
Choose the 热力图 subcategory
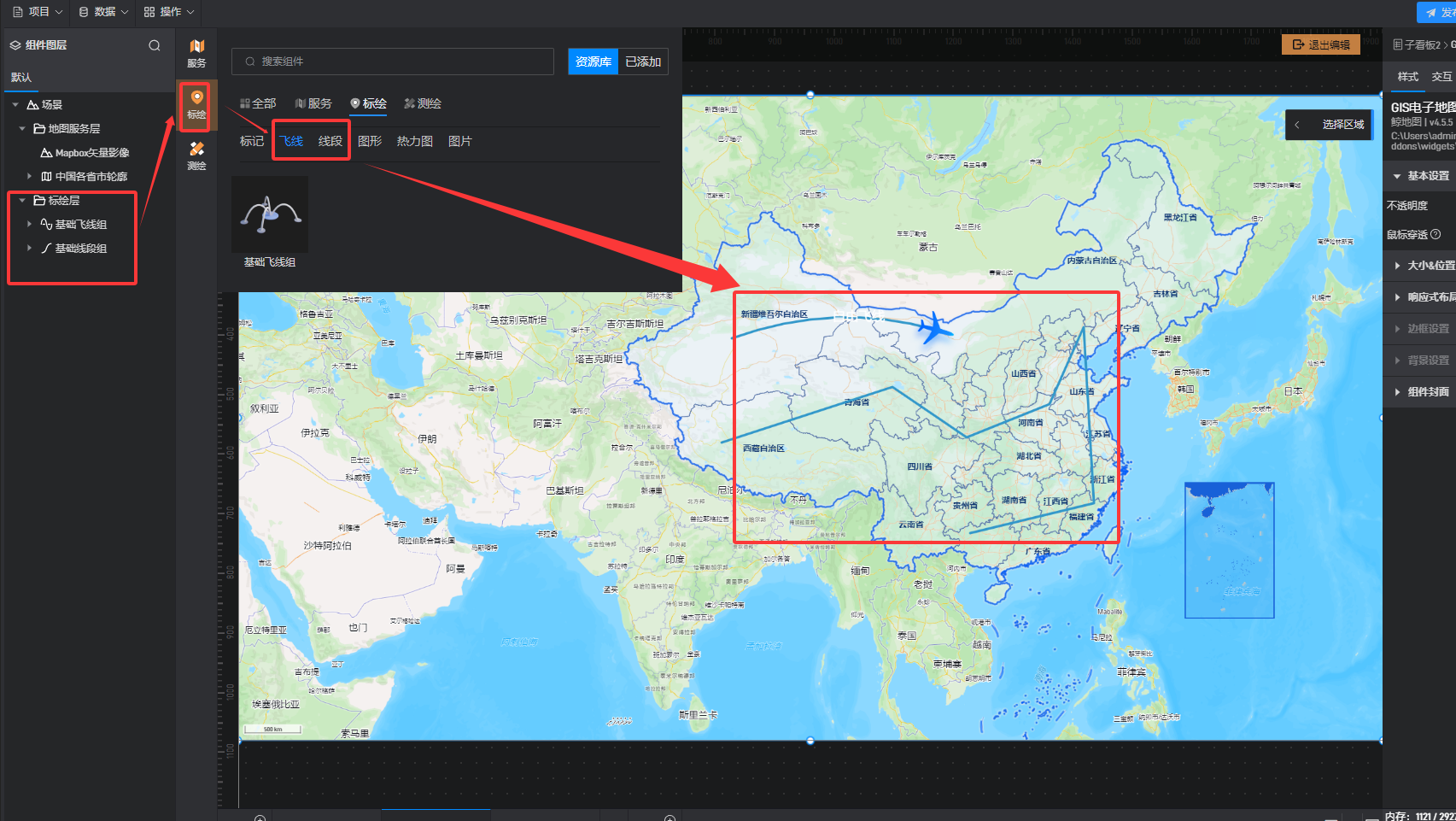click(415, 141)
